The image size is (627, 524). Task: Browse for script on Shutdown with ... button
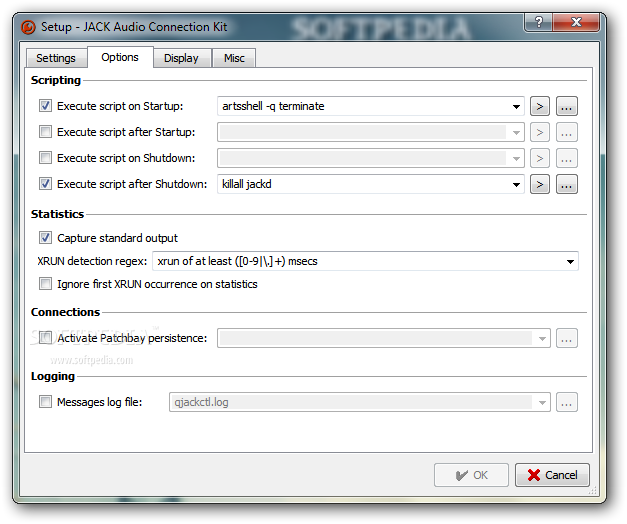[567, 158]
